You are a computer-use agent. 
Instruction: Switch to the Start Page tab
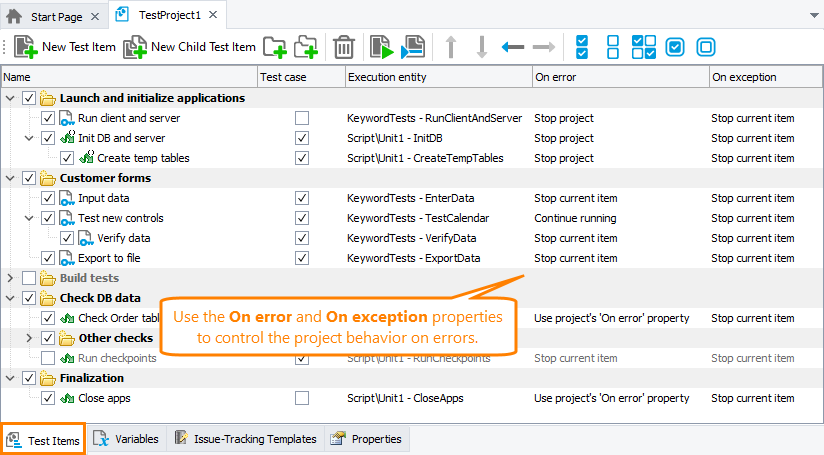click(x=56, y=17)
